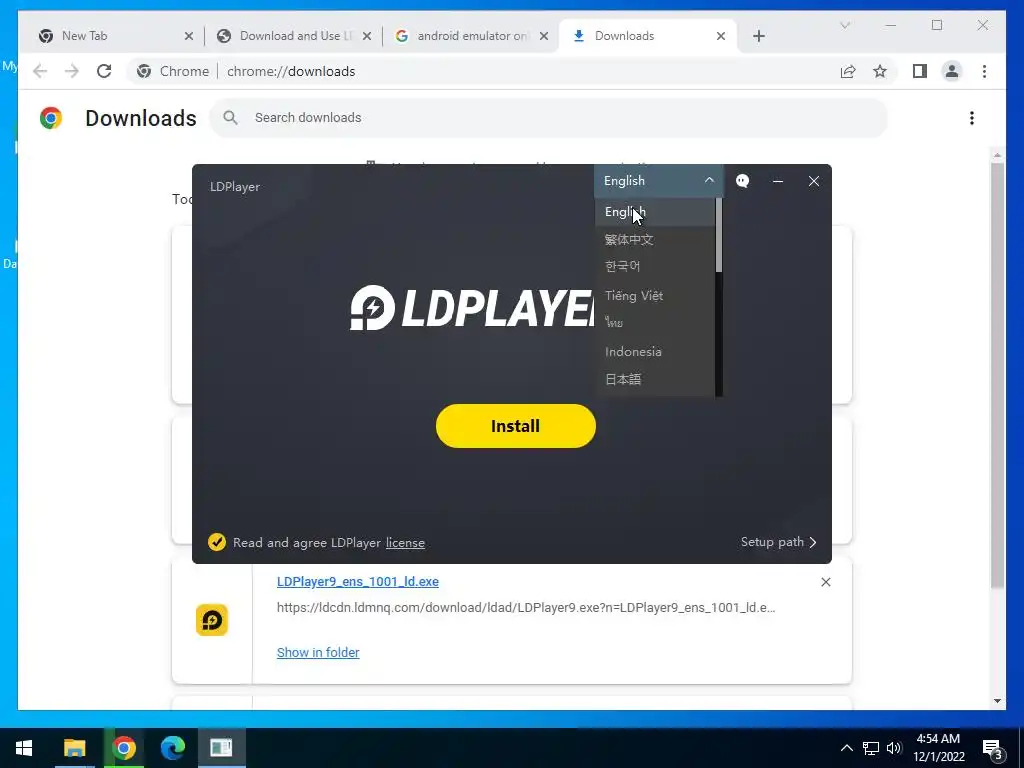Click the LDPlayer file icon in downloads
The width and height of the screenshot is (1024, 768).
click(x=212, y=620)
